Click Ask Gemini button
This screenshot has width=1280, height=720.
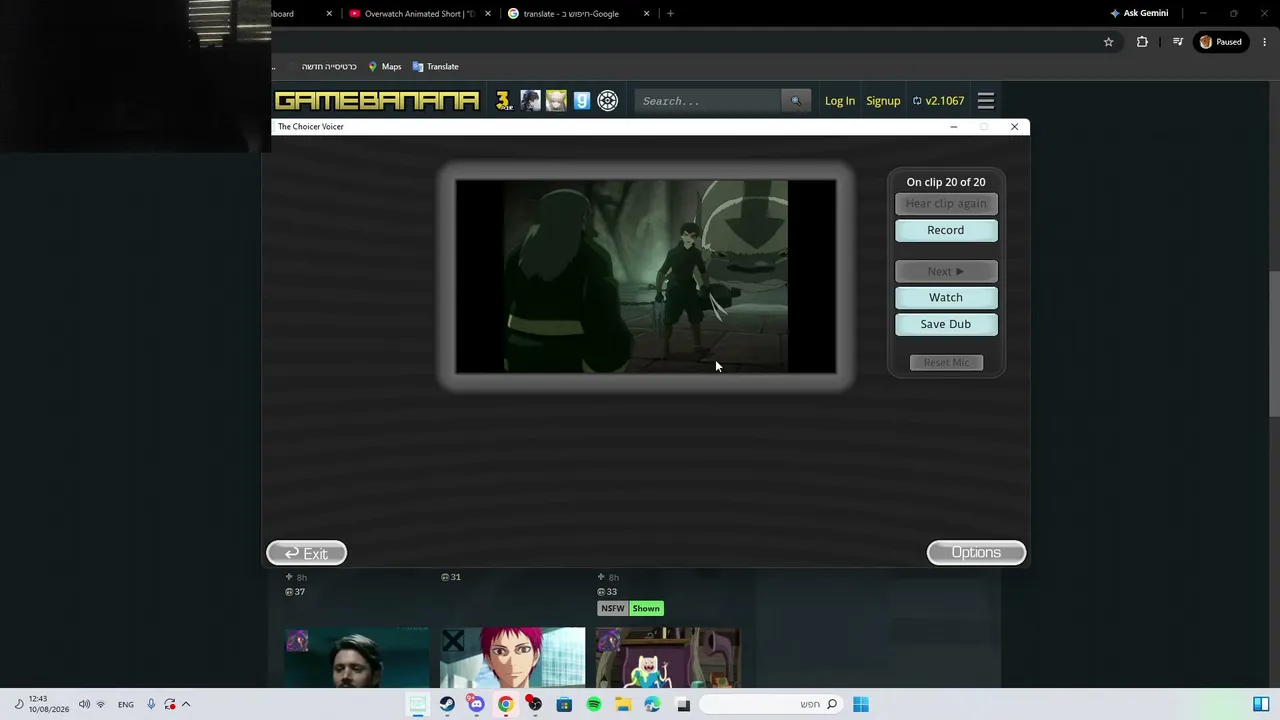pos(1139,14)
